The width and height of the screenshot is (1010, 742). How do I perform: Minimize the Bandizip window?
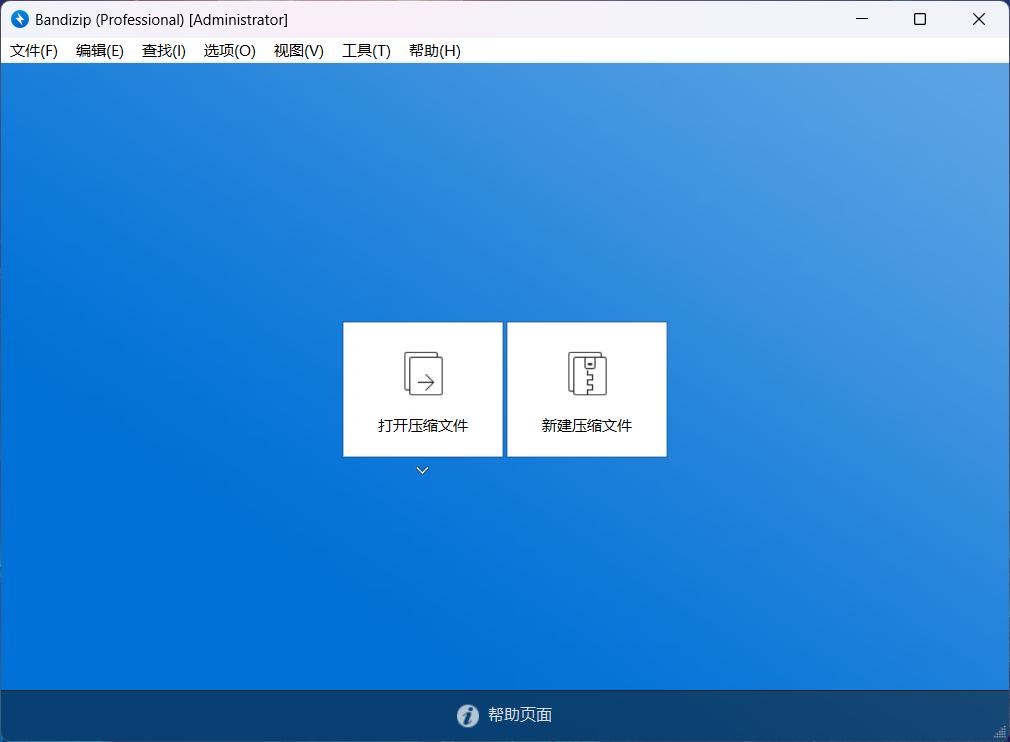pos(862,19)
